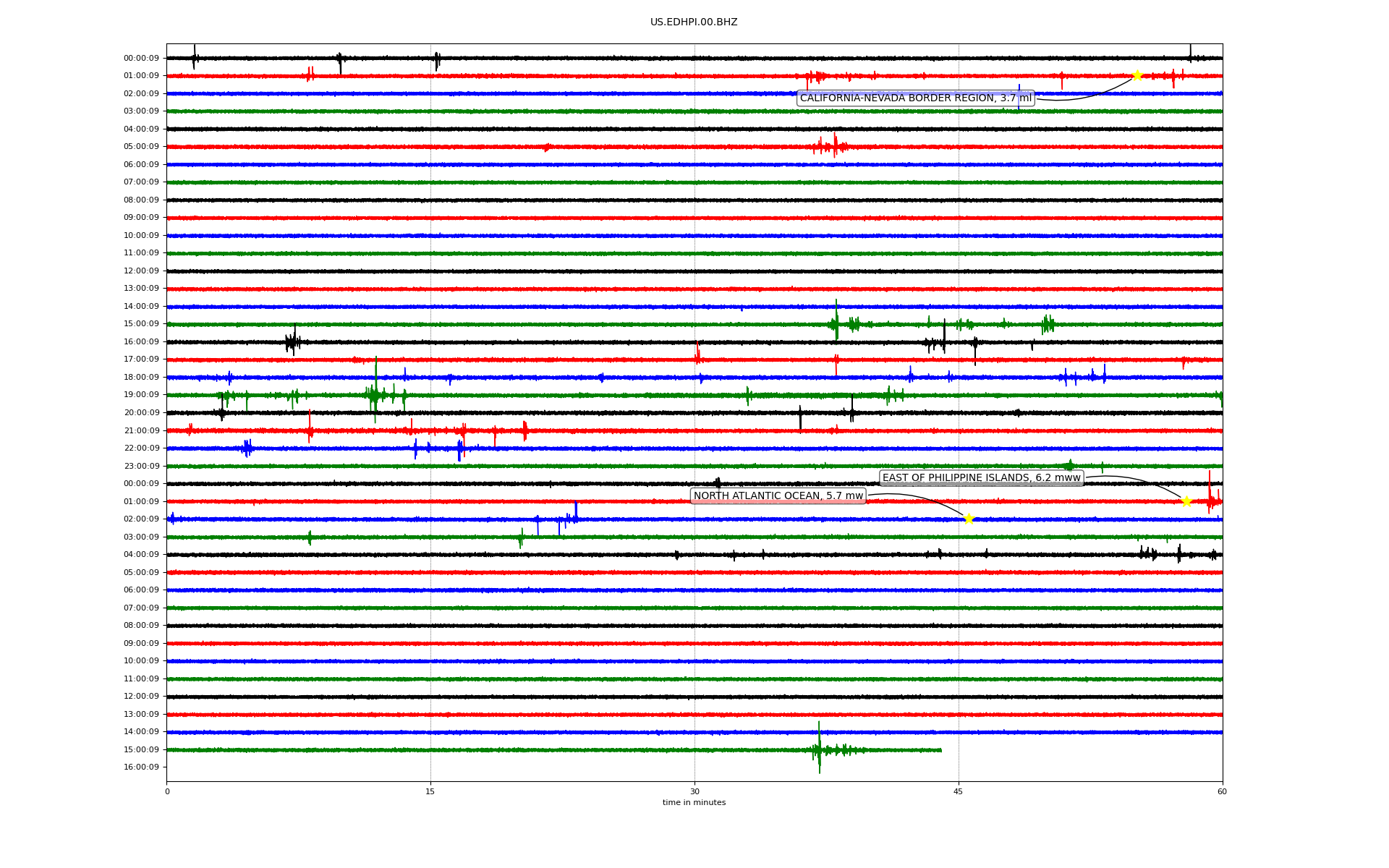Click the 17:00:09 row label
This screenshot has width=1389, height=868.
pyautogui.click(x=141, y=359)
